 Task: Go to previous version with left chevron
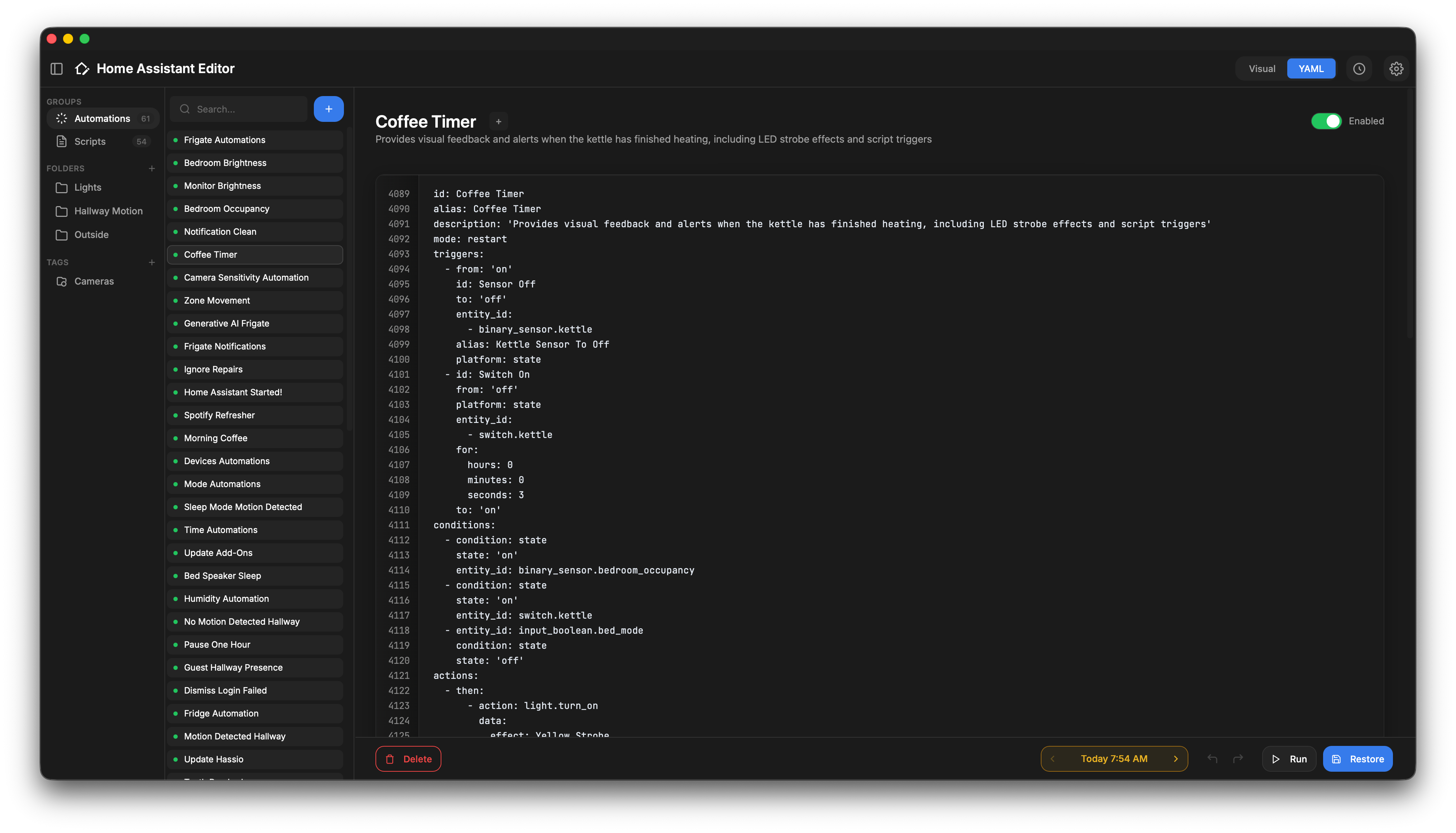[1052, 758]
